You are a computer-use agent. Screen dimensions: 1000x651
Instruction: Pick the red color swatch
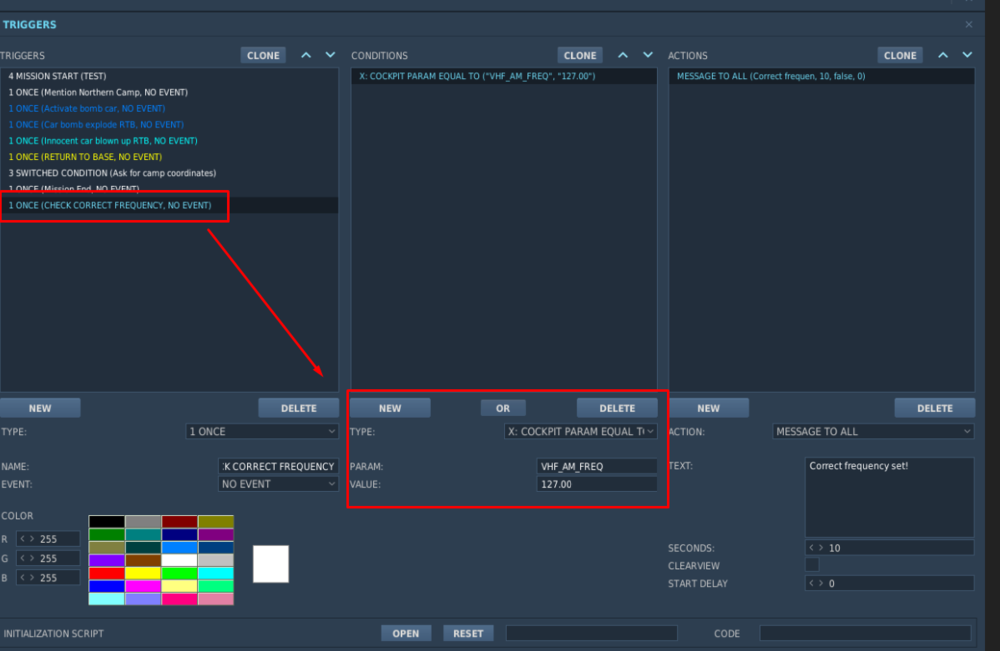107,573
